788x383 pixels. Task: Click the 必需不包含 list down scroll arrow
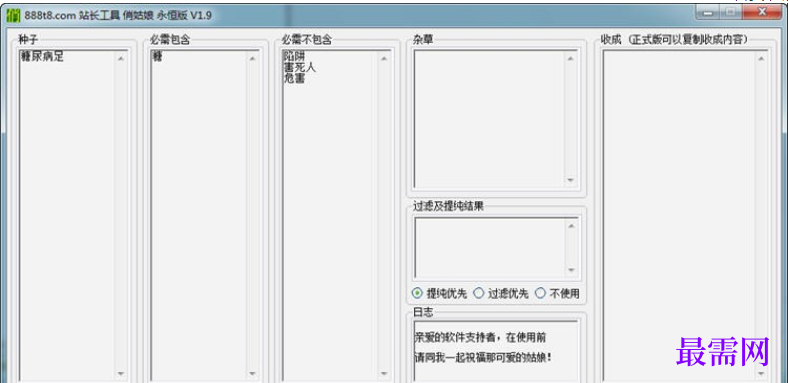(x=384, y=373)
